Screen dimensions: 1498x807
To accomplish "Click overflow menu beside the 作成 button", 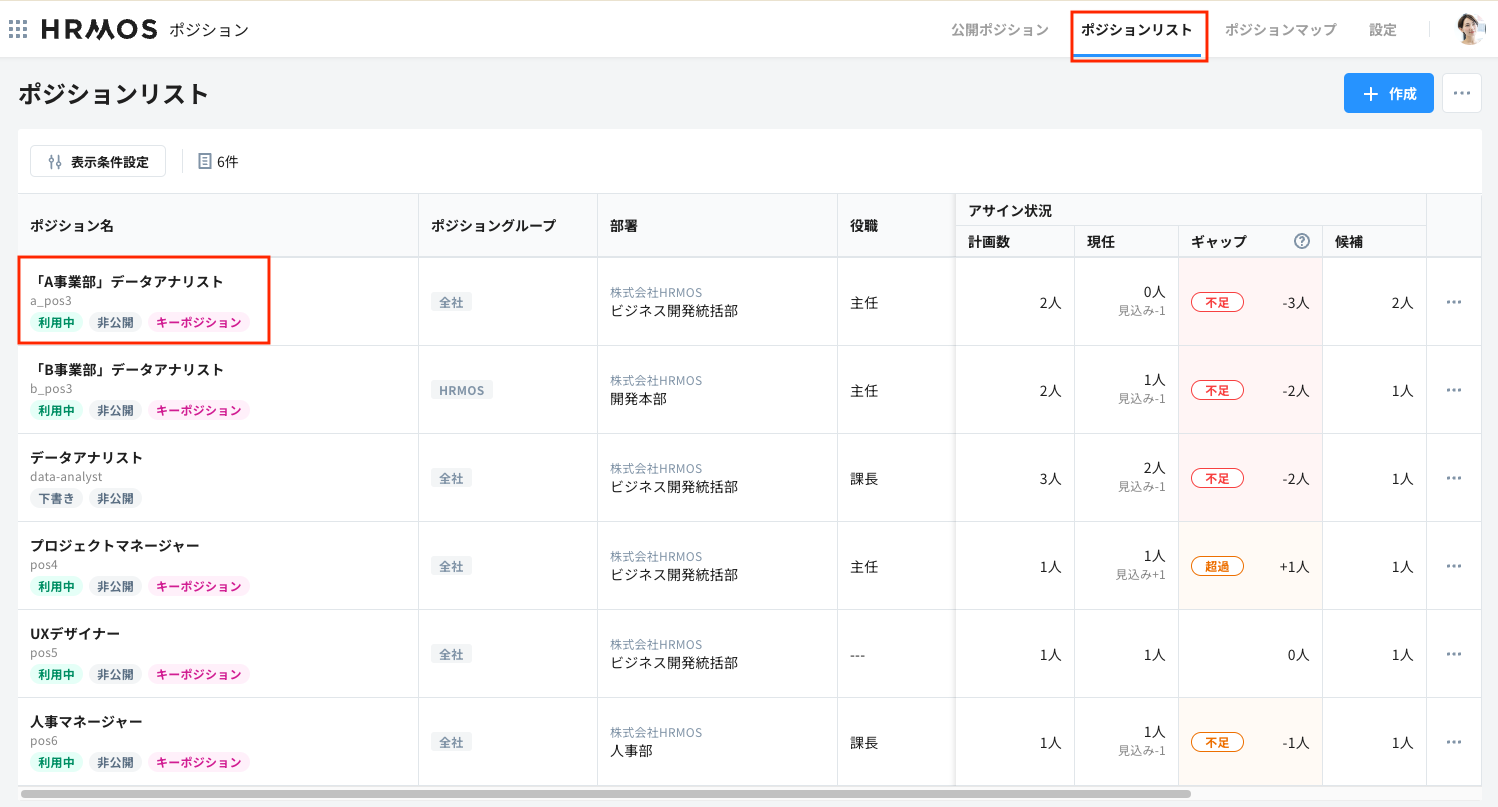I will coord(1461,92).
